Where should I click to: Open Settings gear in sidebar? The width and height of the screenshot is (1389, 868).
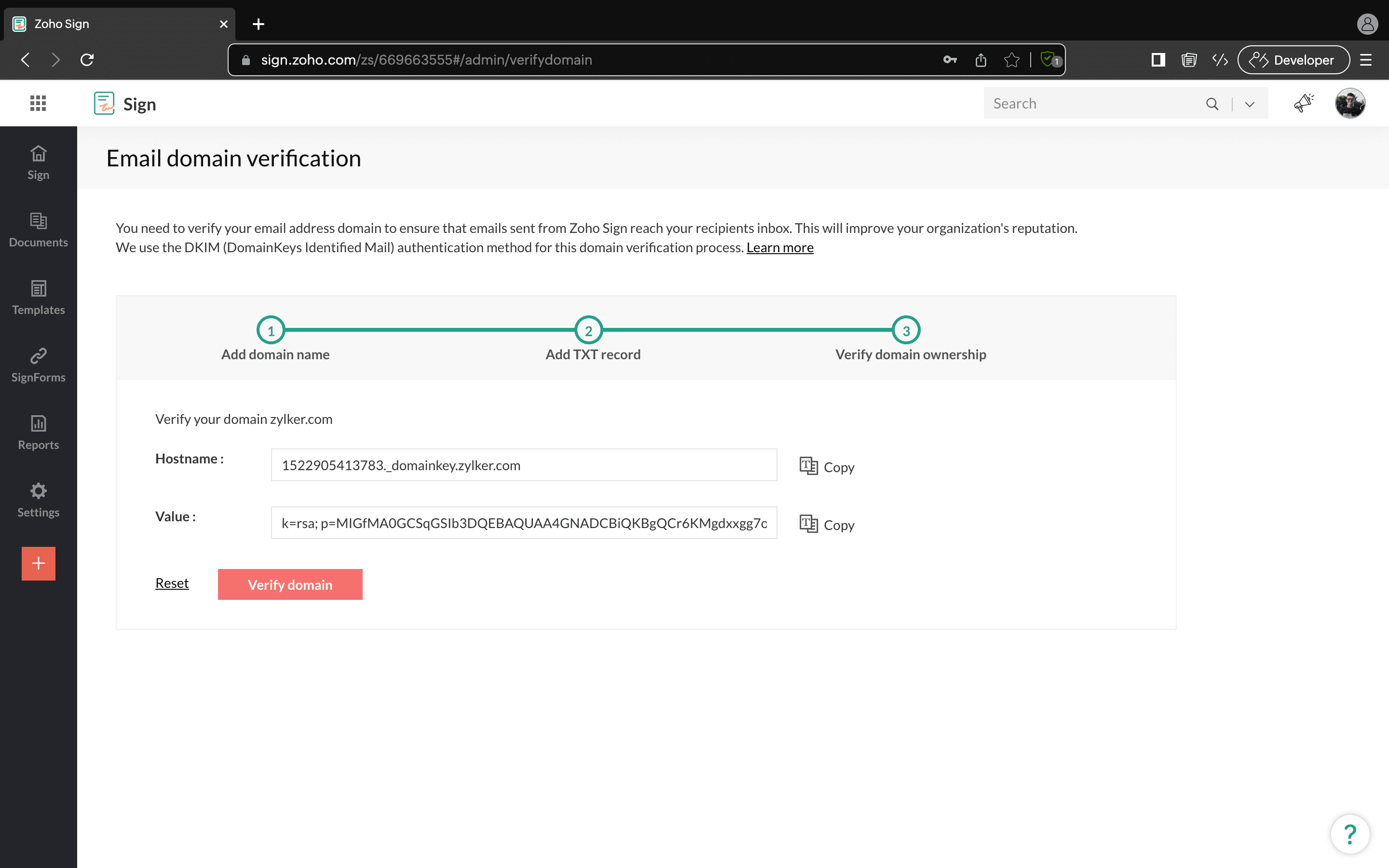tap(39, 500)
